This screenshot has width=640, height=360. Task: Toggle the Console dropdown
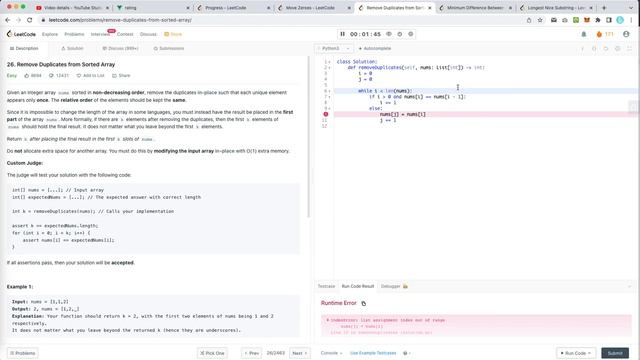click(331, 353)
